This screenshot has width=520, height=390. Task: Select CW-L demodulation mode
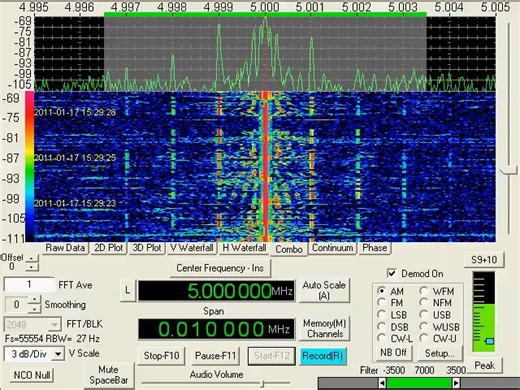(x=382, y=338)
